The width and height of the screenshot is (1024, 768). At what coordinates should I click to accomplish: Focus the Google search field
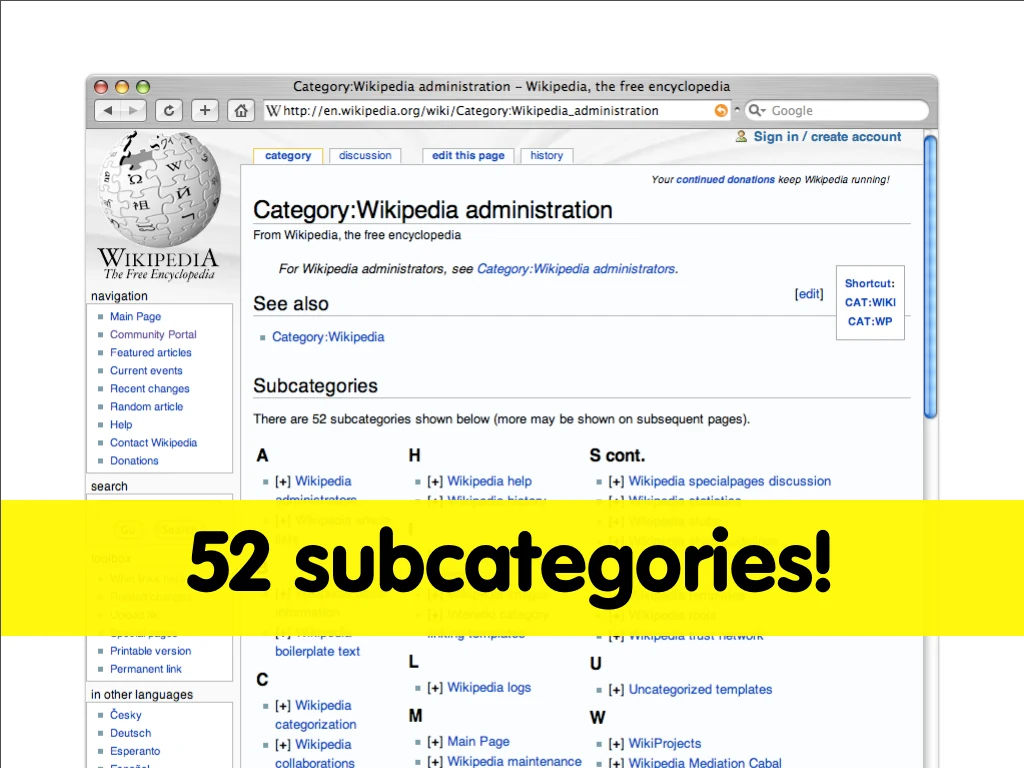coord(837,110)
